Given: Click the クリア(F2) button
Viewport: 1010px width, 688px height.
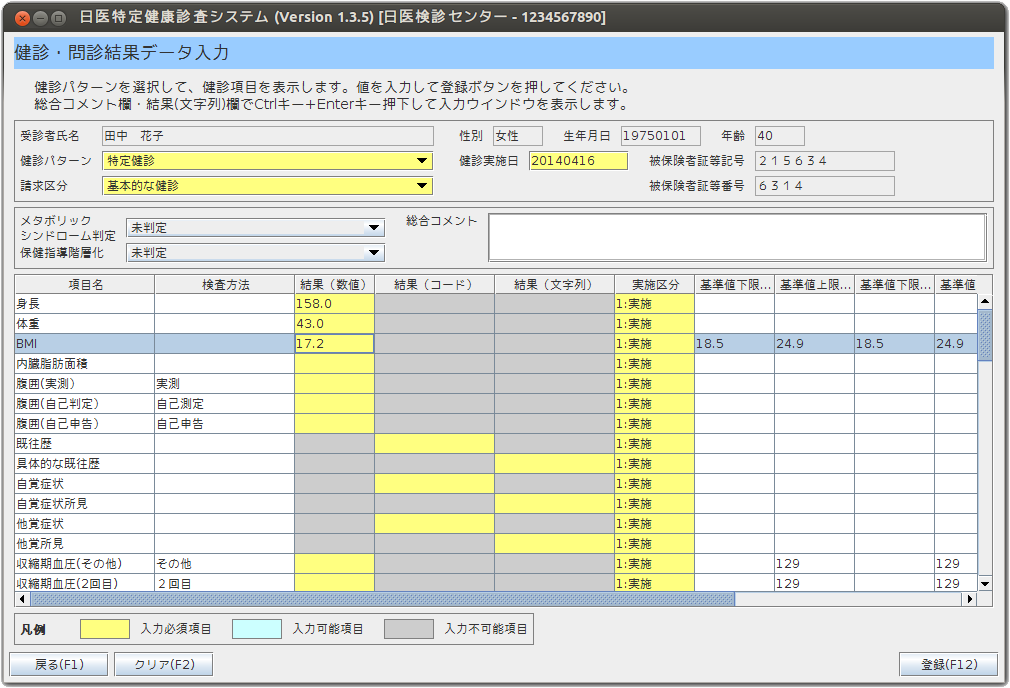Looking at the screenshot, I should click(x=164, y=664).
